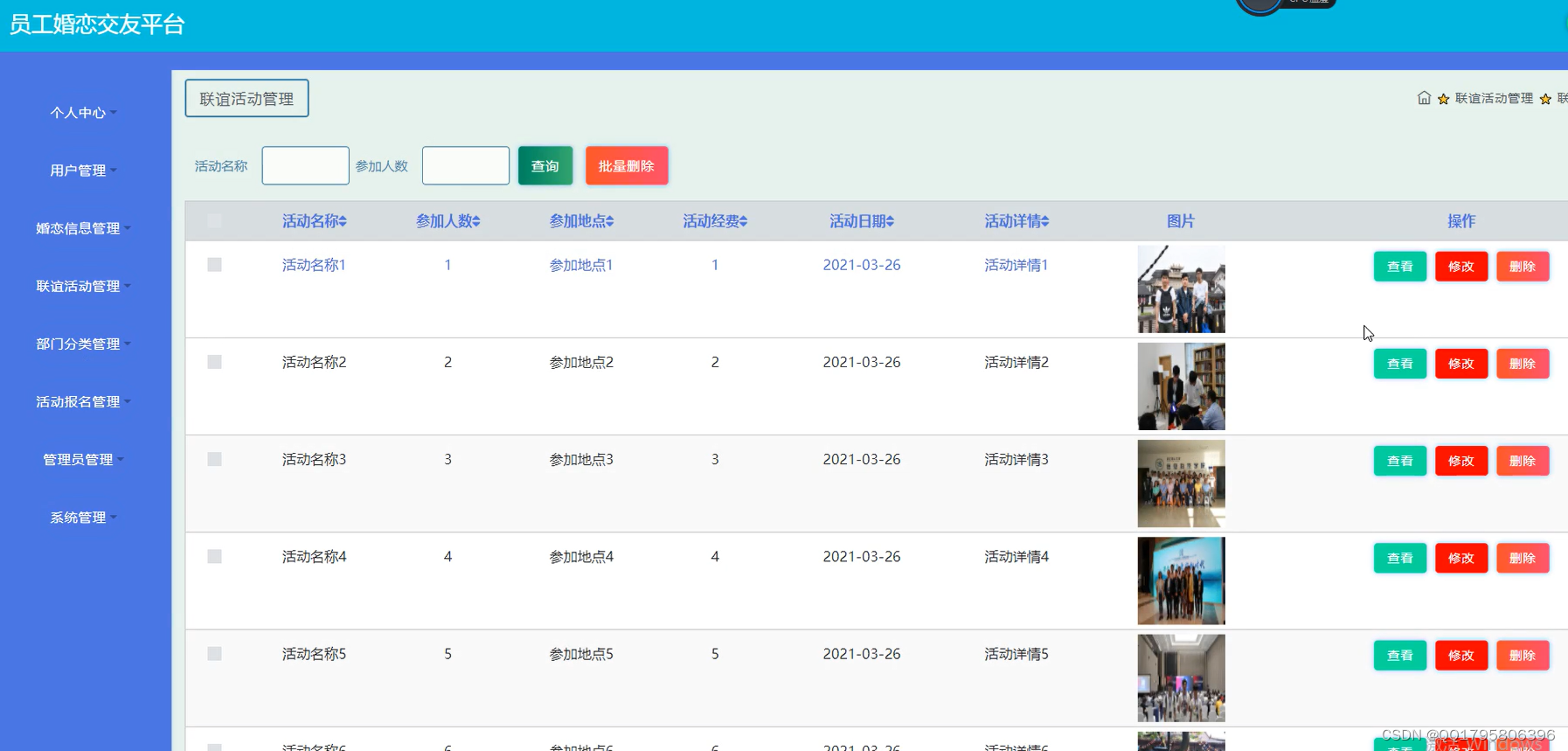The image size is (1568, 751).
Task: Expand the 婚恋信息管理 sidebar menu
Action: (83, 228)
